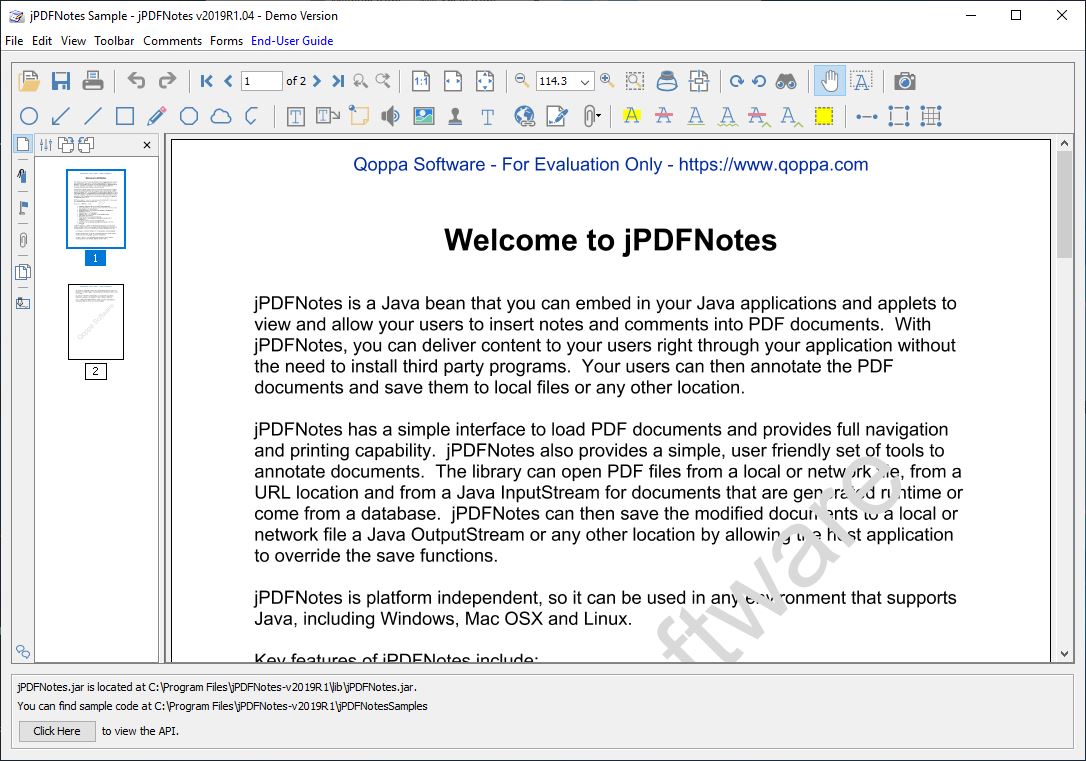Select the perimeter measurement tool

click(898, 116)
